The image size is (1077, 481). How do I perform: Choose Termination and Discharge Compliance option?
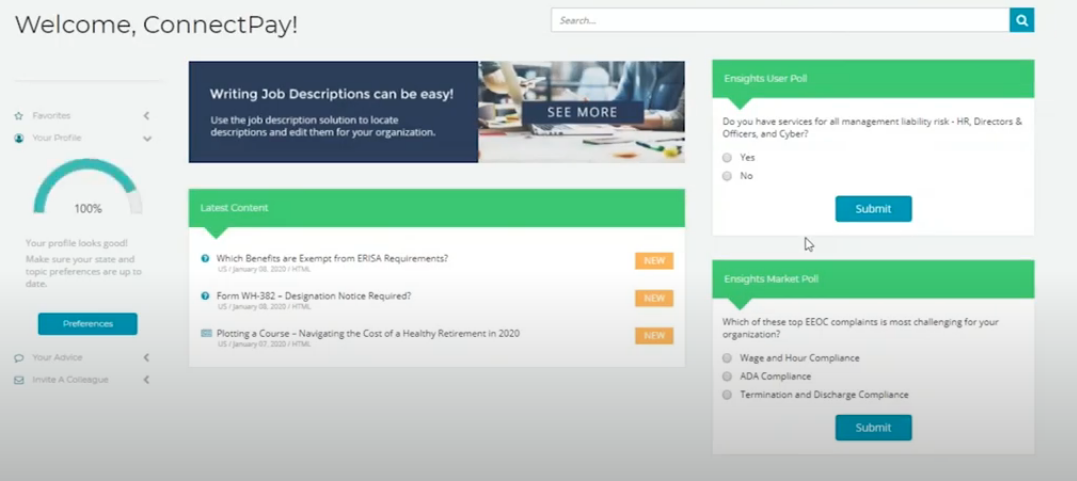click(727, 395)
